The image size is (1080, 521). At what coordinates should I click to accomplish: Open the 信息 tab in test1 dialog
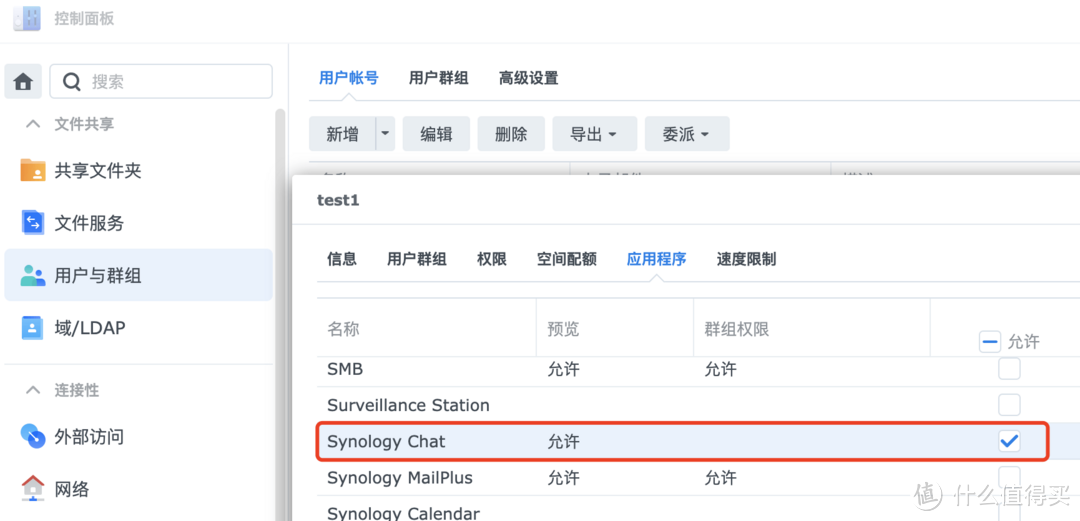(x=342, y=259)
